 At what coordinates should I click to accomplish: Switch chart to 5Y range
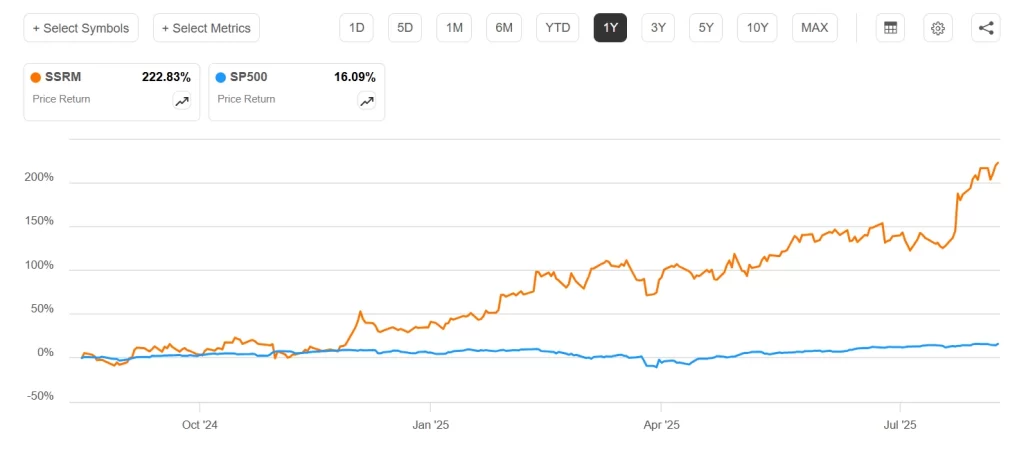click(706, 28)
